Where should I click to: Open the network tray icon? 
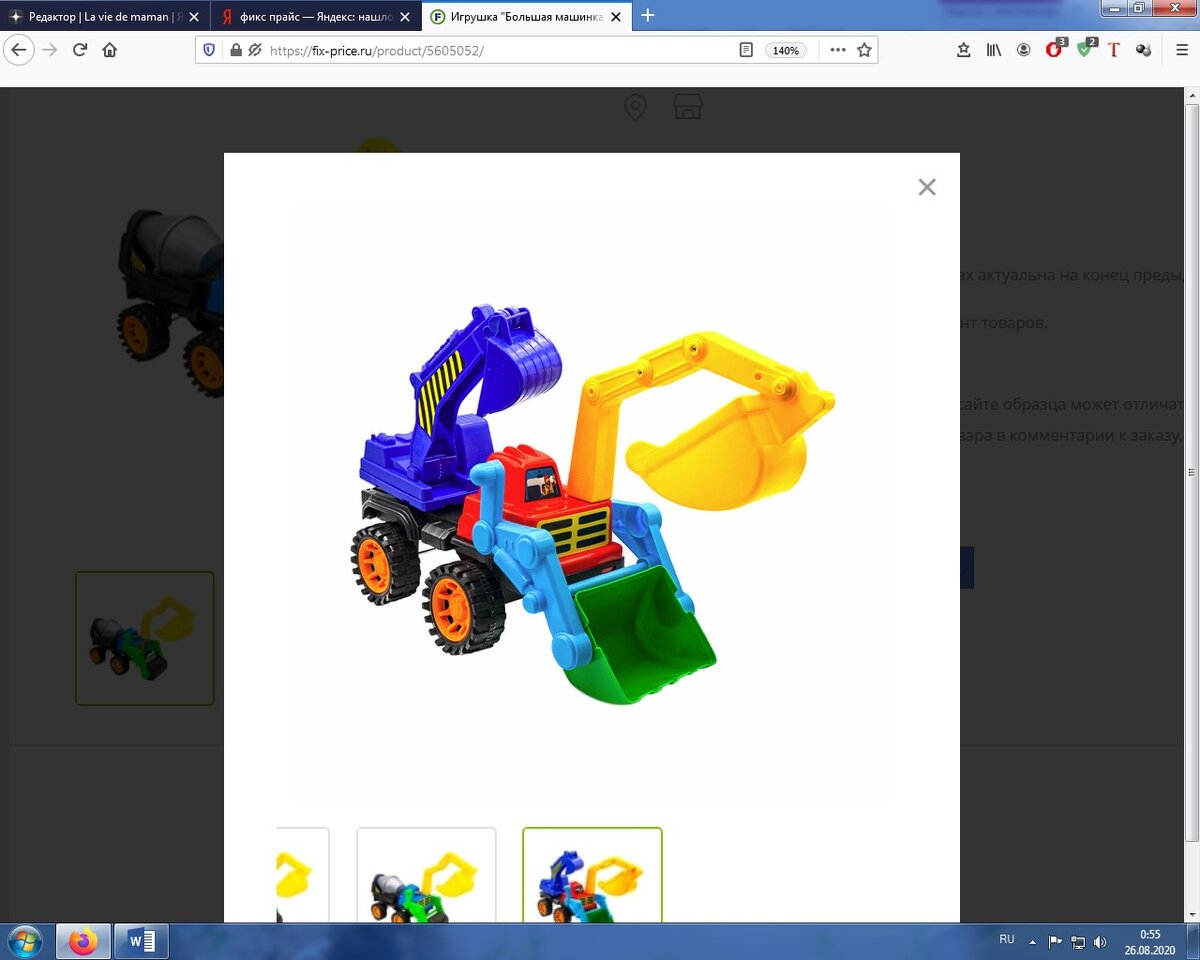click(1078, 942)
